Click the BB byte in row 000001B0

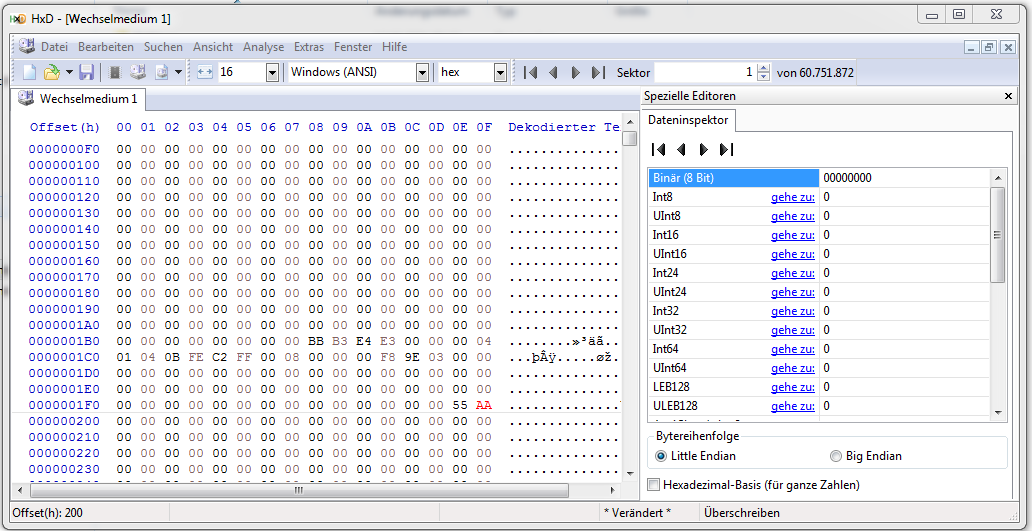316,341
